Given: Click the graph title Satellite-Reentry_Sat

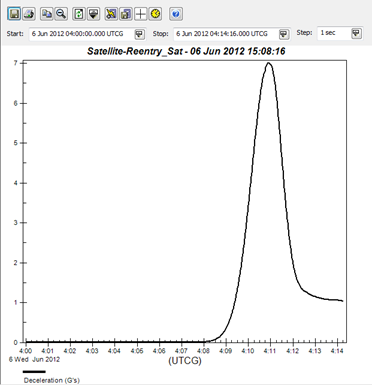Looking at the screenshot, I should 135,51.
